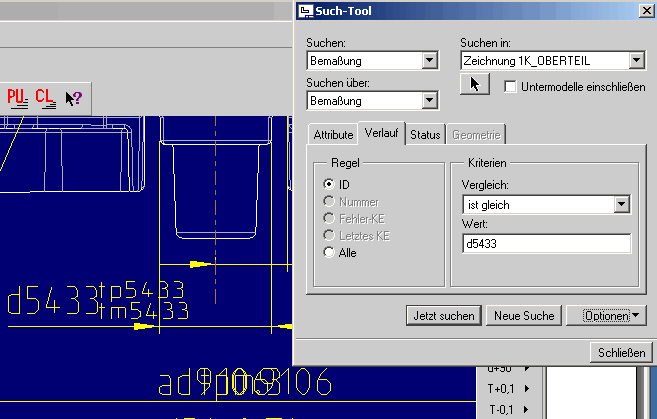Open the Suchen in dropdown
657x419 pixels.
point(636,60)
